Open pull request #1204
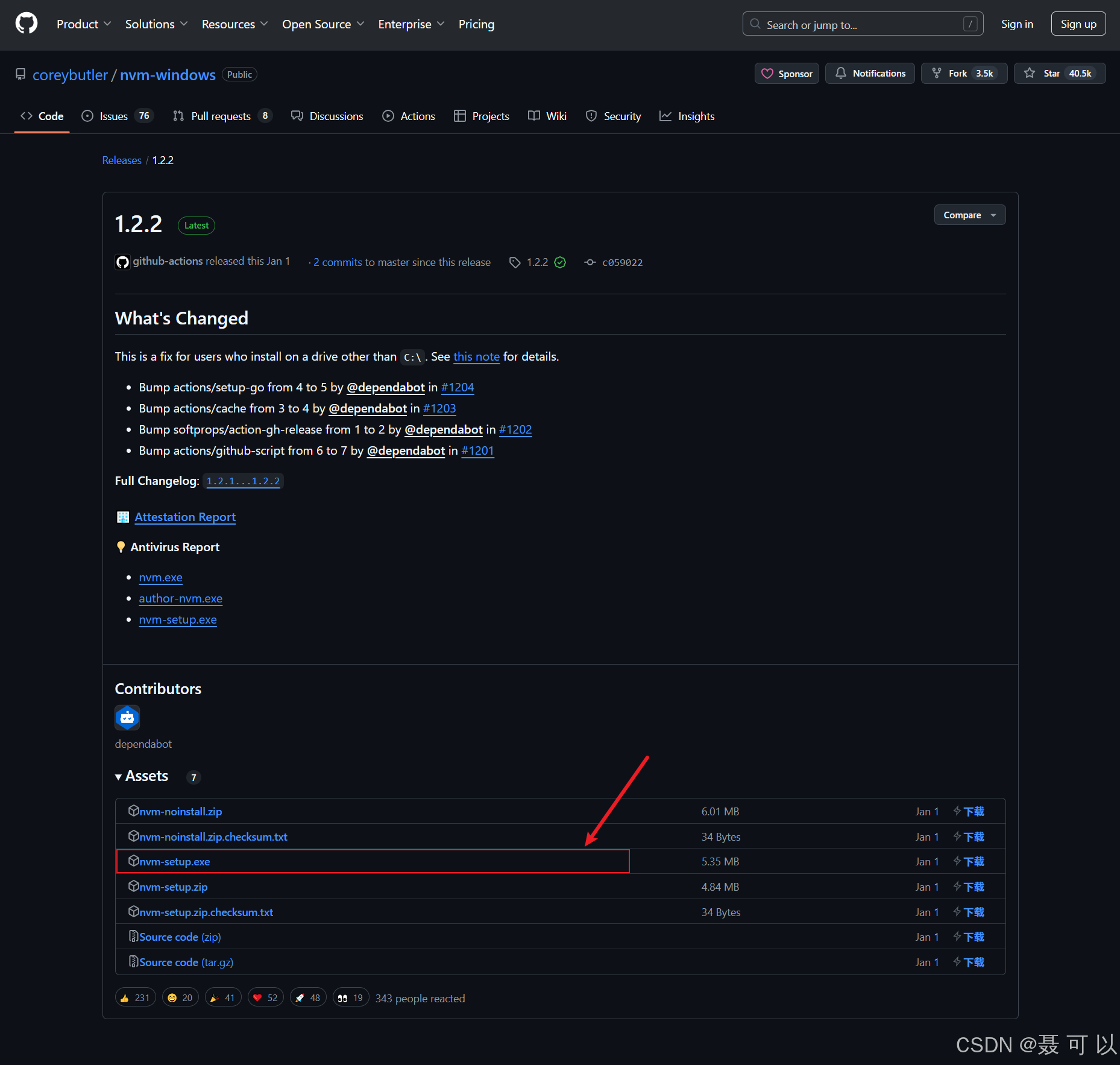 458,387
